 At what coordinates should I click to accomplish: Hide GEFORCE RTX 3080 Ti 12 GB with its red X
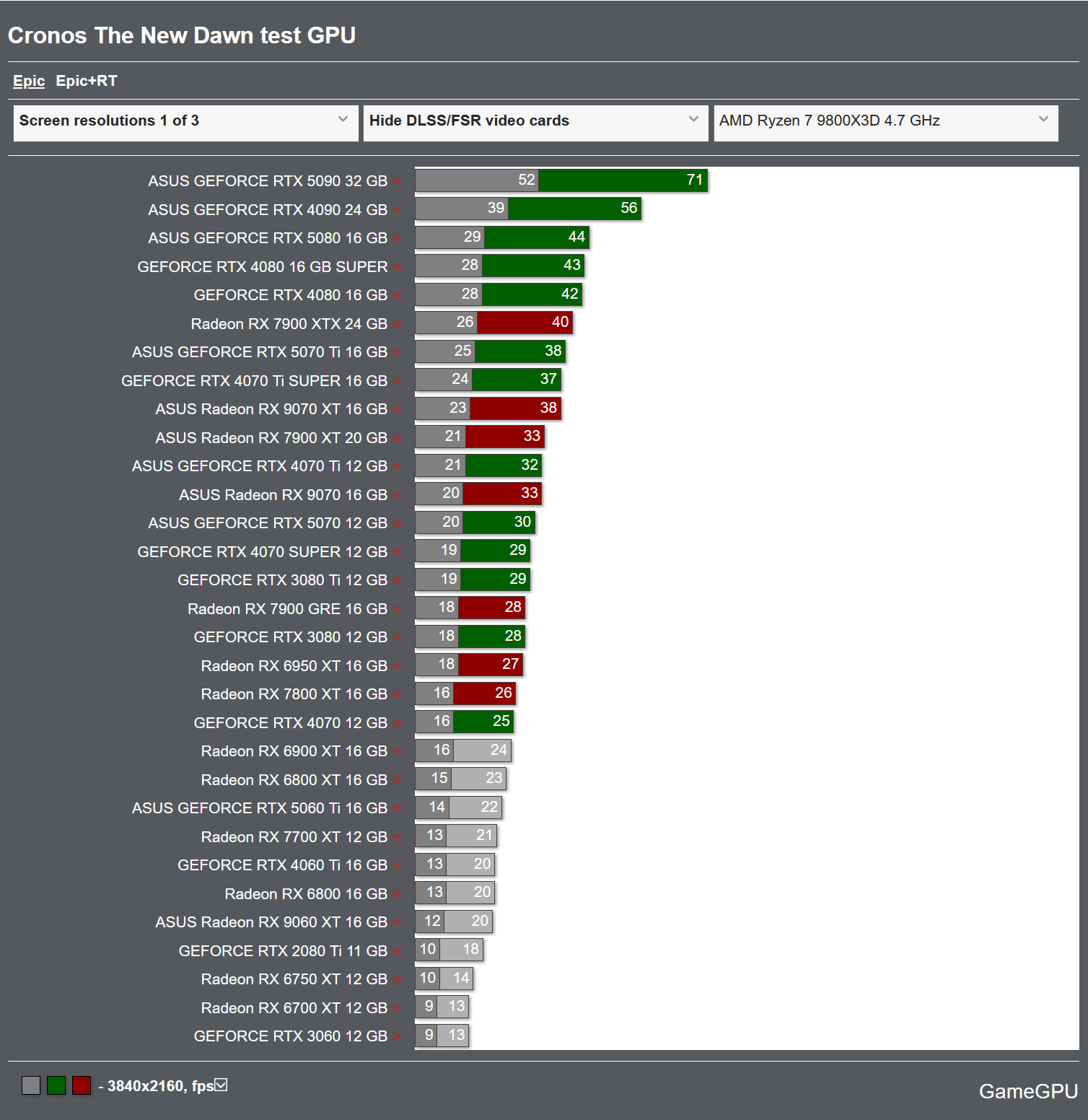tap(398, 581)
